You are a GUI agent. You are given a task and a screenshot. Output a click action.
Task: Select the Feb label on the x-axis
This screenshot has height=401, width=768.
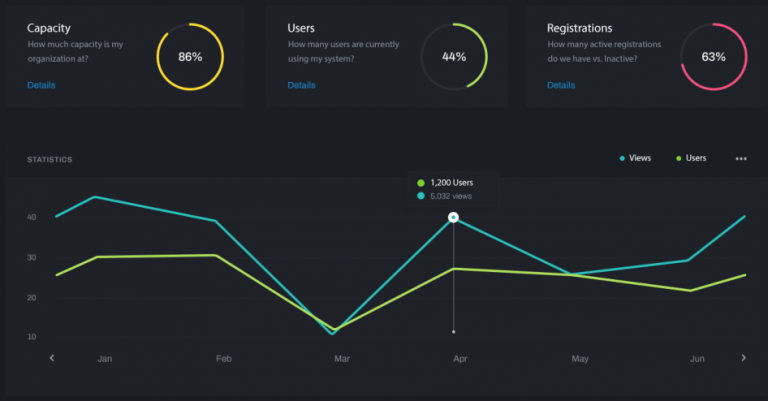[223, 358]
